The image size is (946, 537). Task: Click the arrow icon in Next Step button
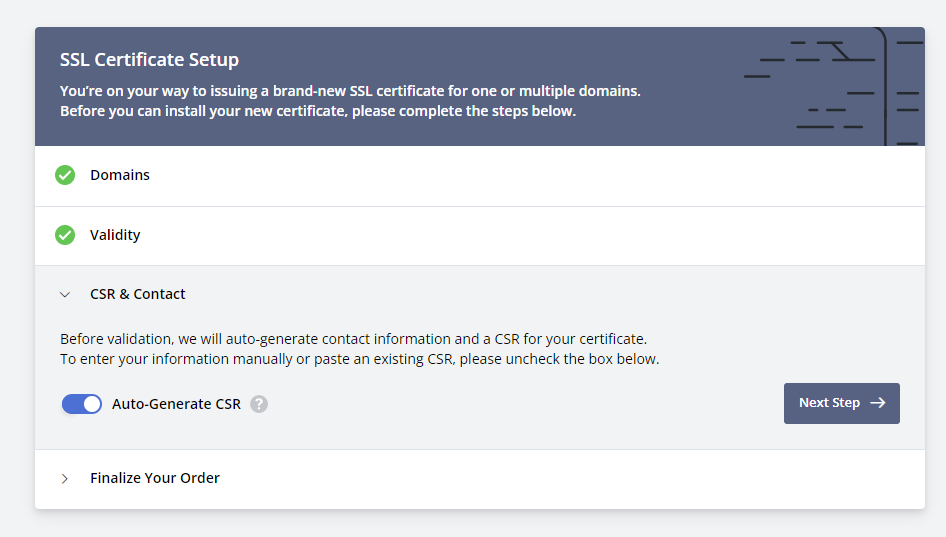coord(878,403)
